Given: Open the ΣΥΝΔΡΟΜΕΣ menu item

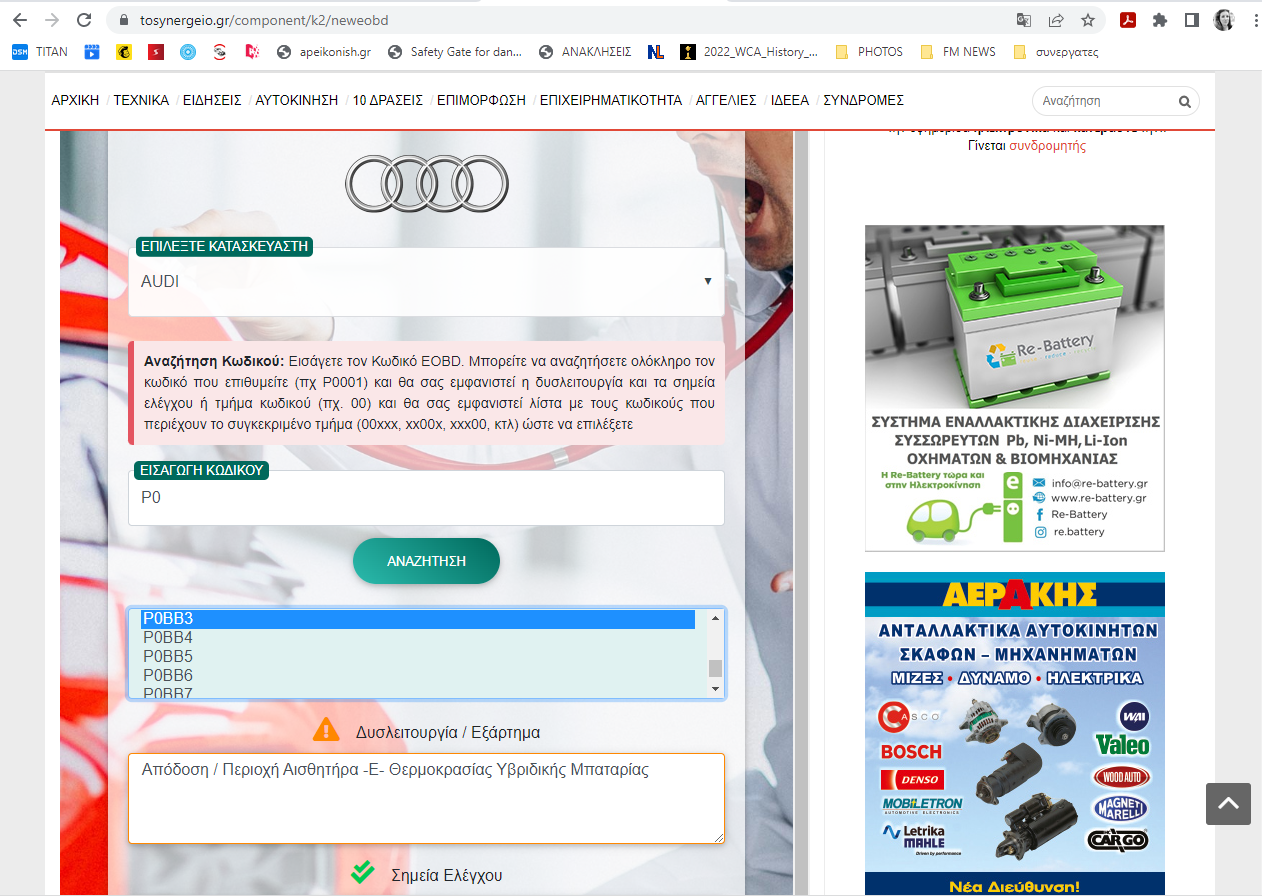Looking at the screenshot, I should (864, 100).
